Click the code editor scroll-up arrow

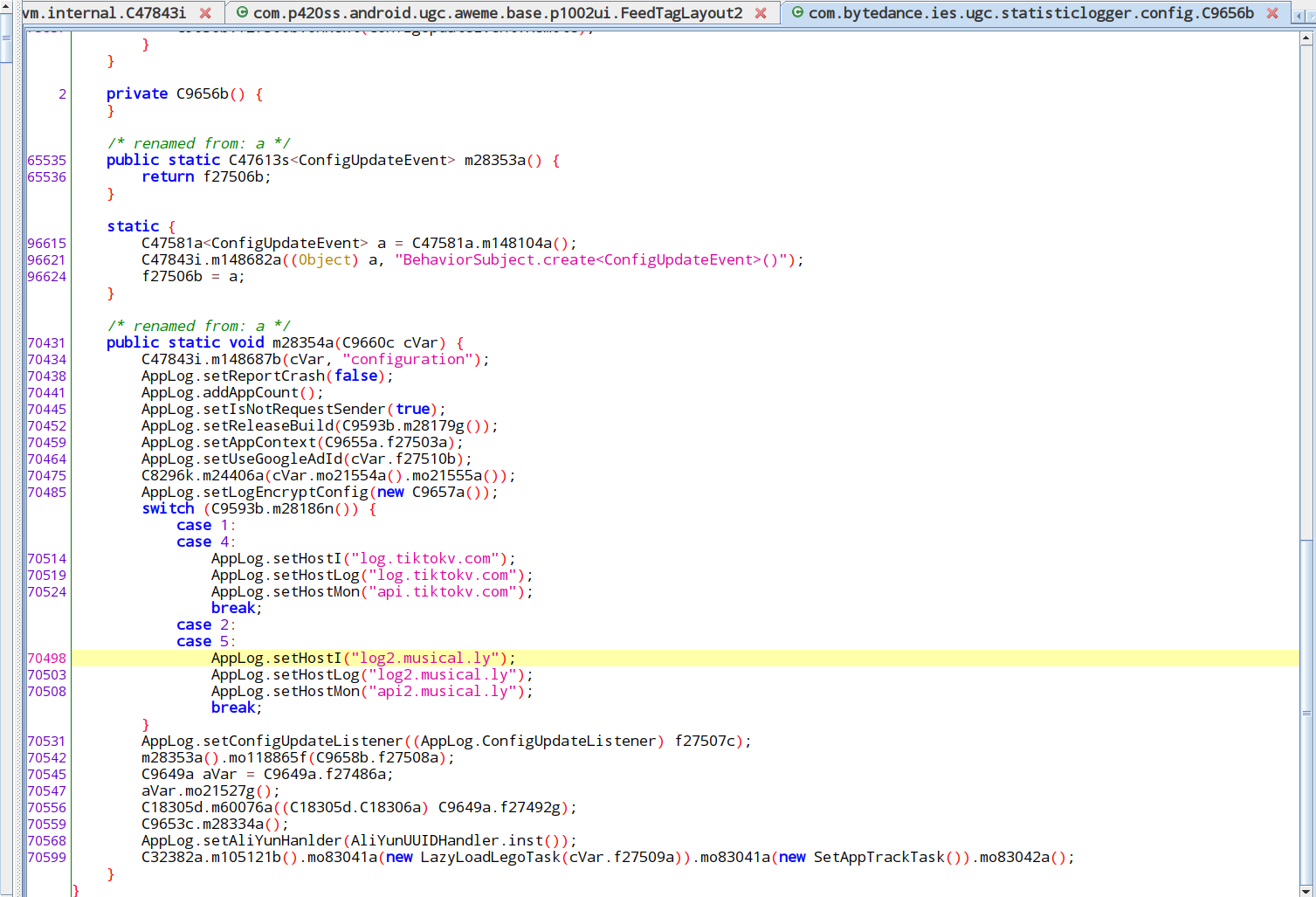coord(1307,38)
